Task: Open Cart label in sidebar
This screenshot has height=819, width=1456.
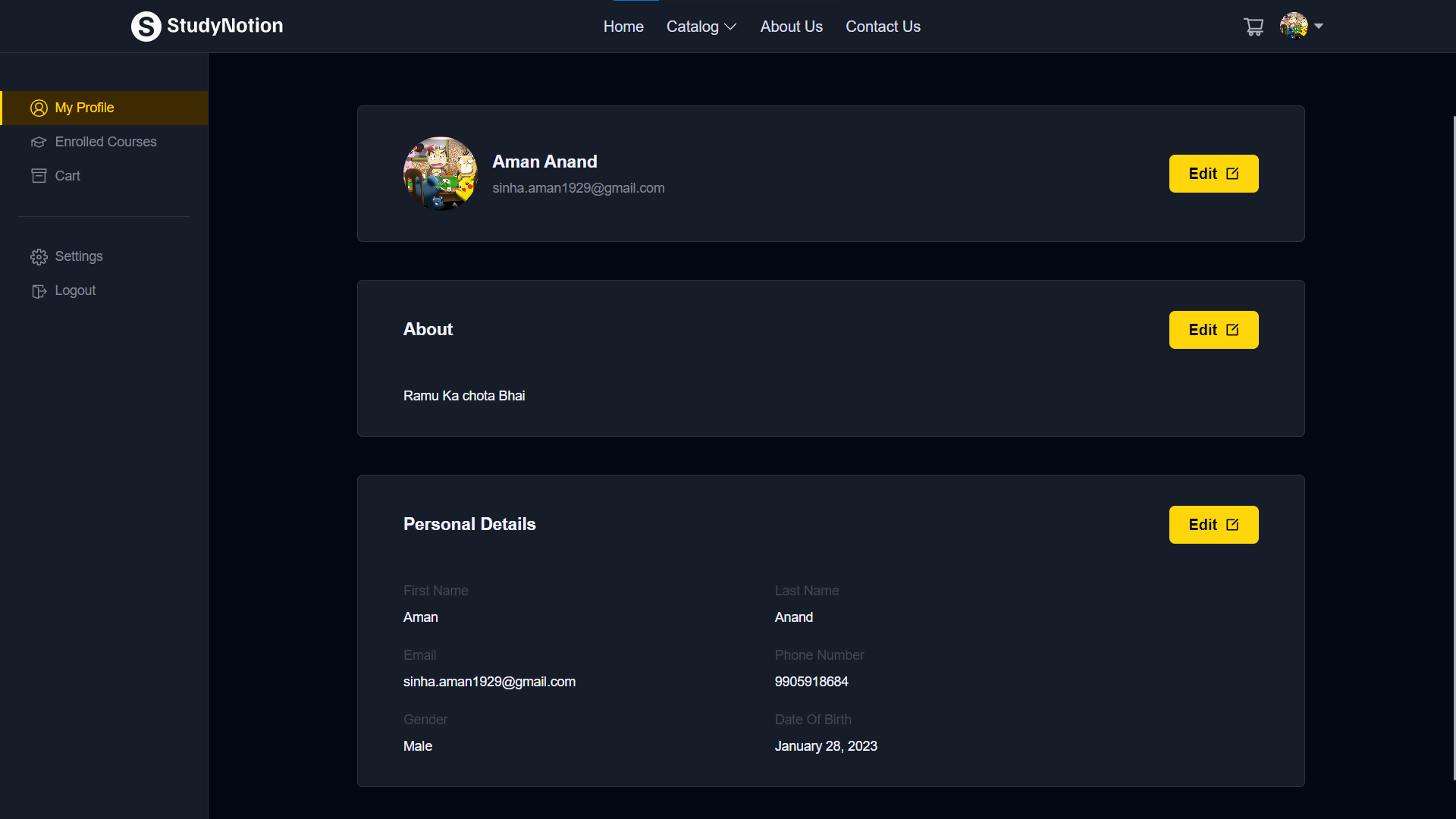Action: (67, 176)
